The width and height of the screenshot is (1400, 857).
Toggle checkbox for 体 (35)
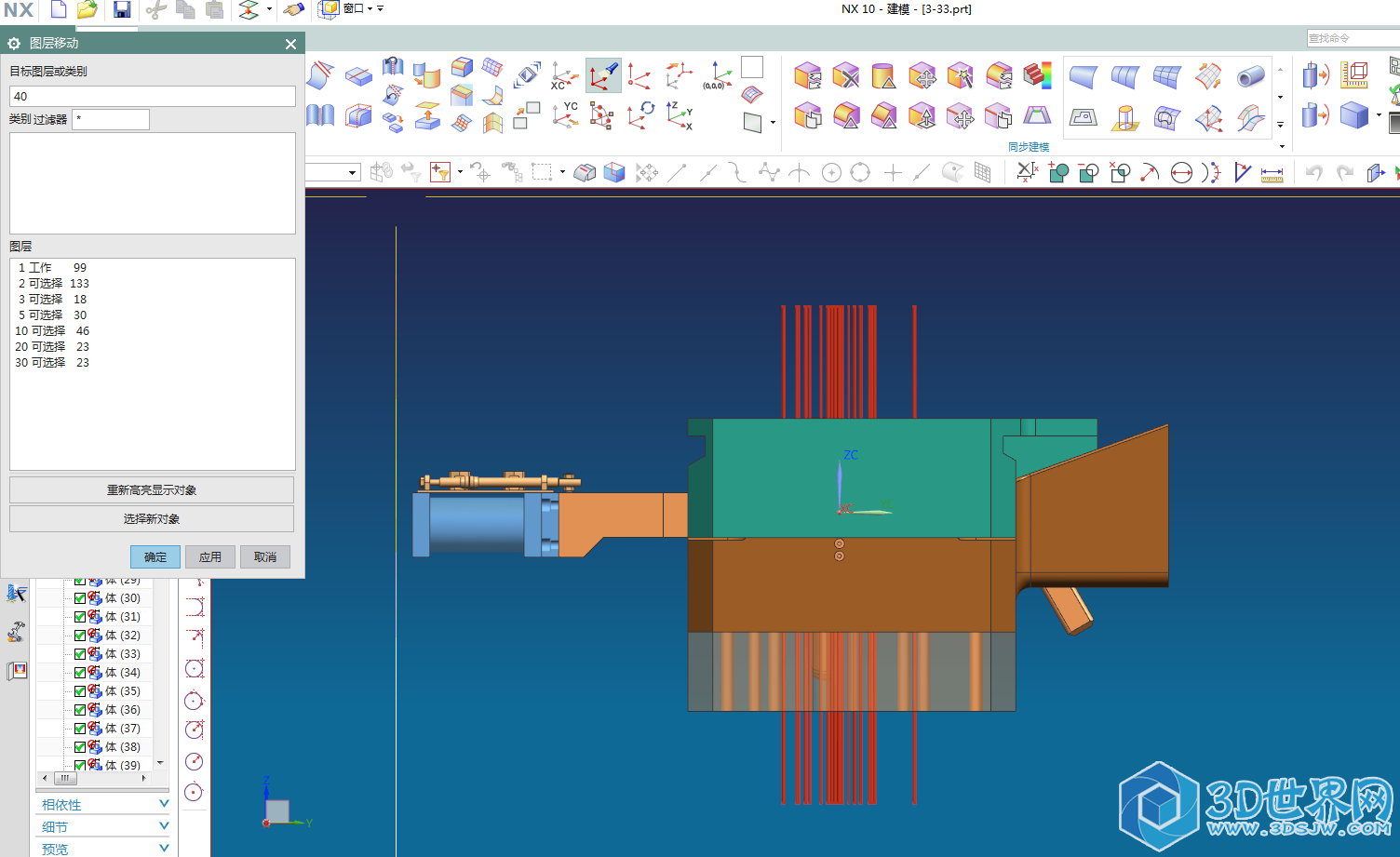[80, 691]
